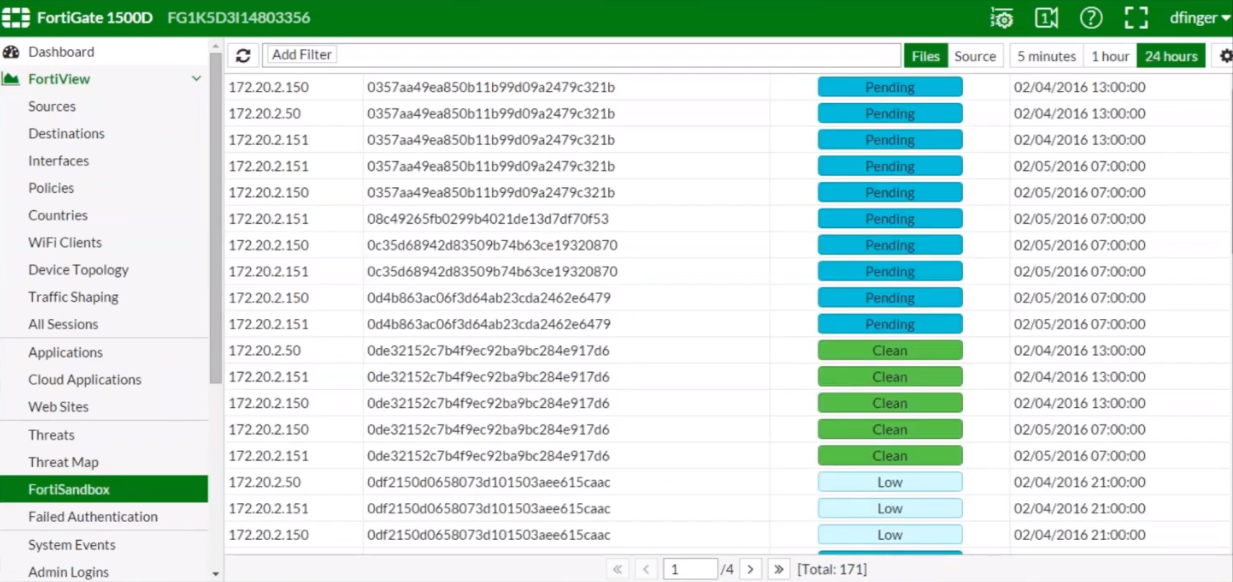Select FortiSandbox in sidebar
Image resolution: width=1233 pixels, height=582 pixels.
(x=104, y=489)
